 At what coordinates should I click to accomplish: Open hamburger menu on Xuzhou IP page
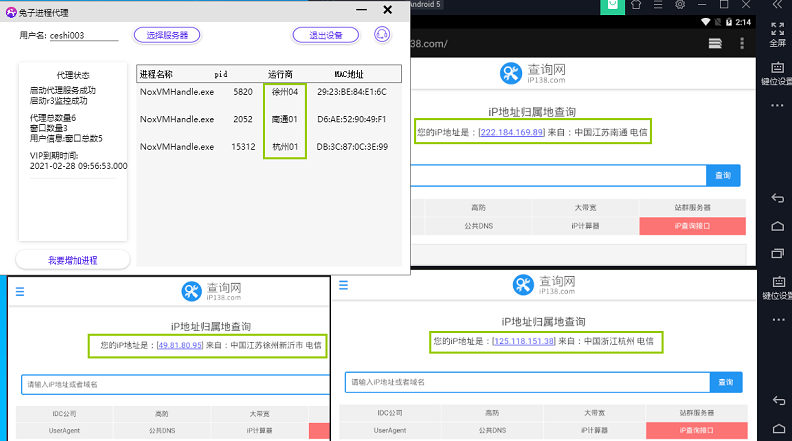coord(20,291)
